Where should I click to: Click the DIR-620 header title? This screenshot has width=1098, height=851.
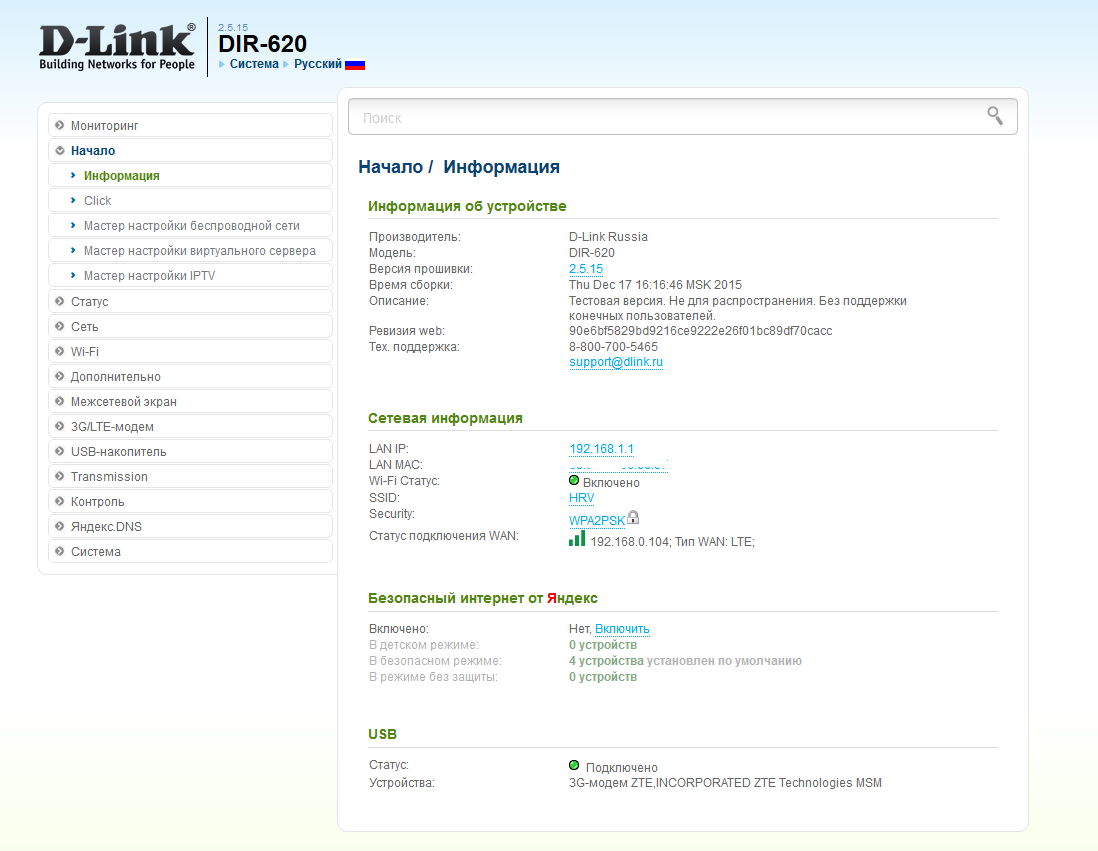(263, 43)
